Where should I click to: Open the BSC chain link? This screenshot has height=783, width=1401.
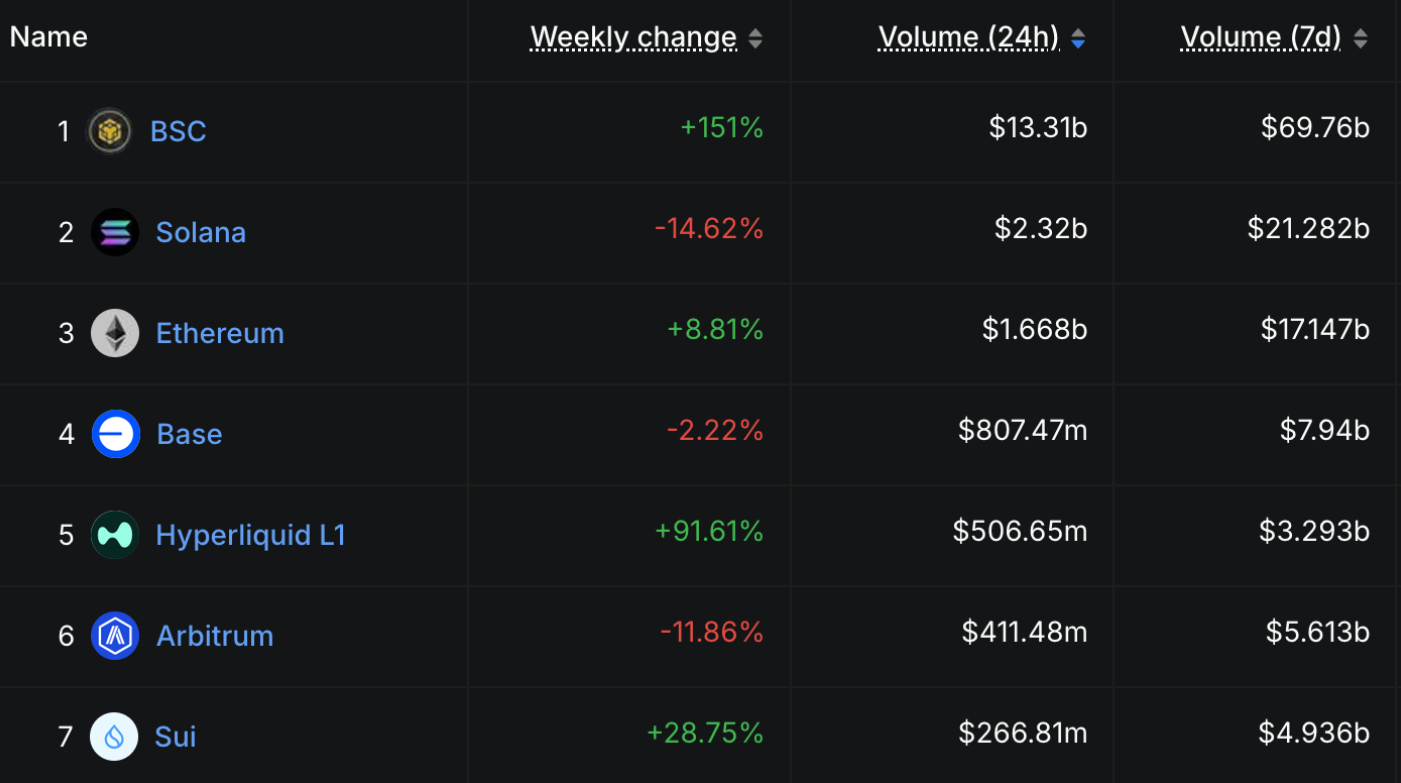pyautogui.click(x=178, y=131)
